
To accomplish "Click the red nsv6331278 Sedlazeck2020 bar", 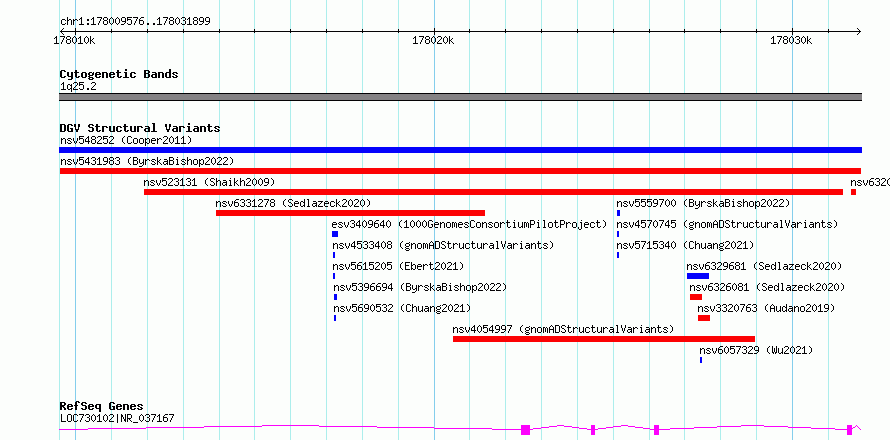I will 350,213.
